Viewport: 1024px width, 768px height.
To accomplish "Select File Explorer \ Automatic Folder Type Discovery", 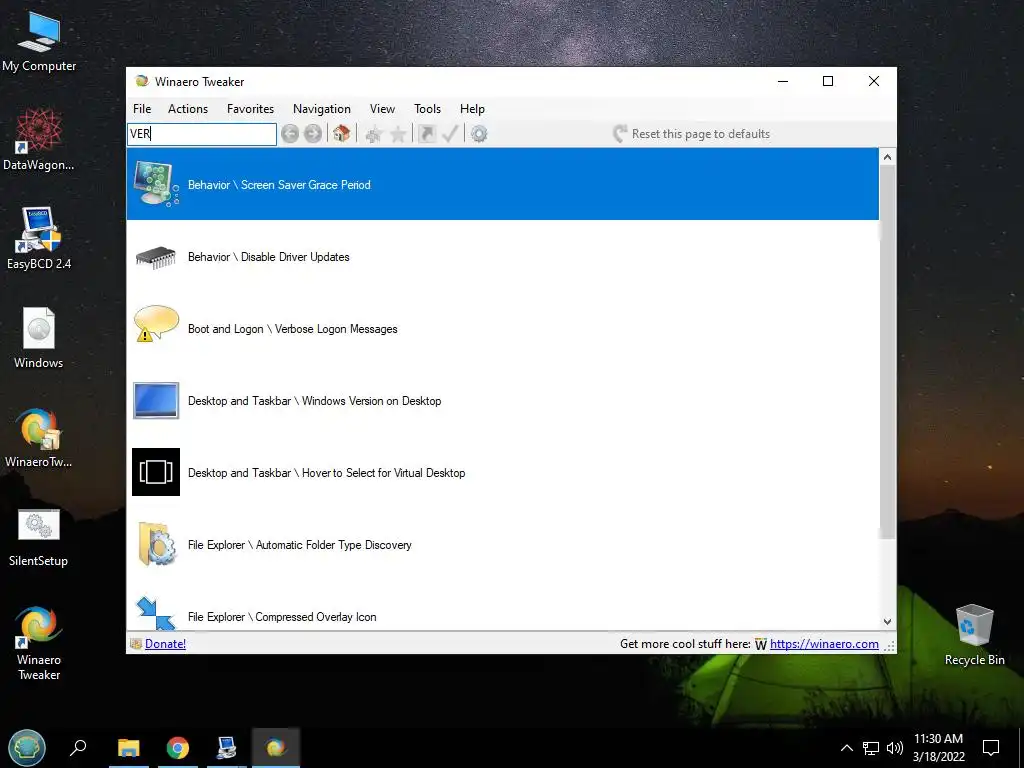I will pos(503,545).
